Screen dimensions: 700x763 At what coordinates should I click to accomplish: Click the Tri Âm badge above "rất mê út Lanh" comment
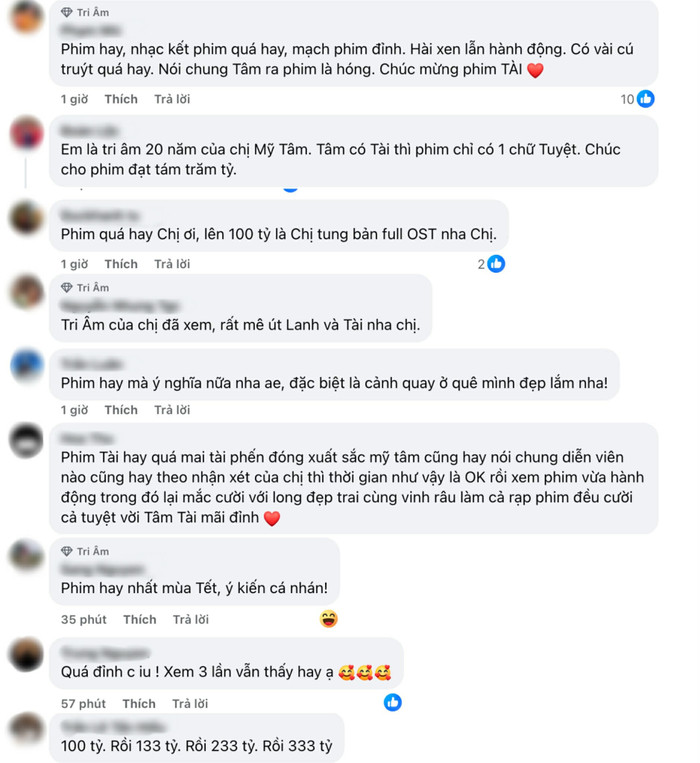click(x=84, y=287)
